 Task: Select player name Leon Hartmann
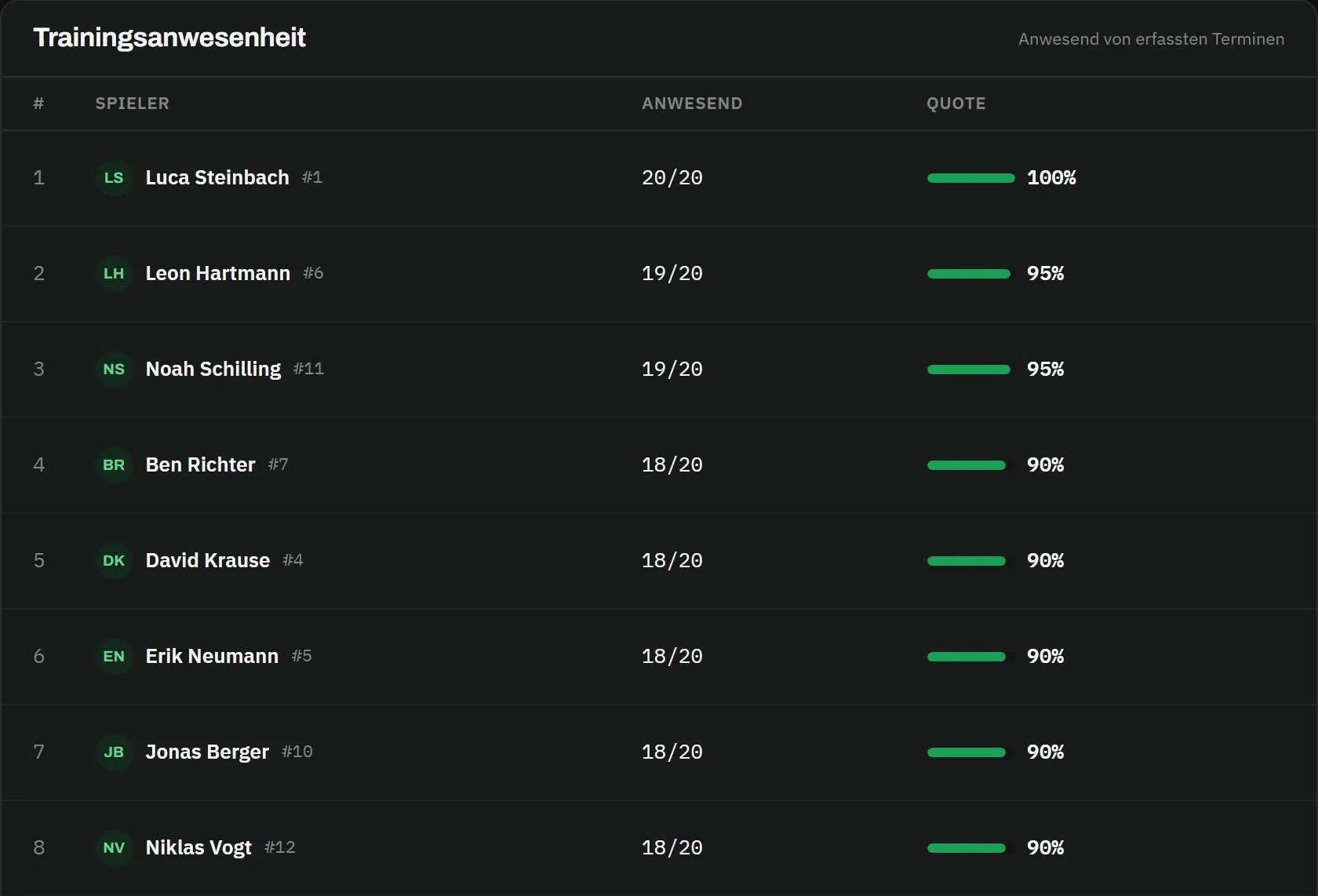(218, 274)
